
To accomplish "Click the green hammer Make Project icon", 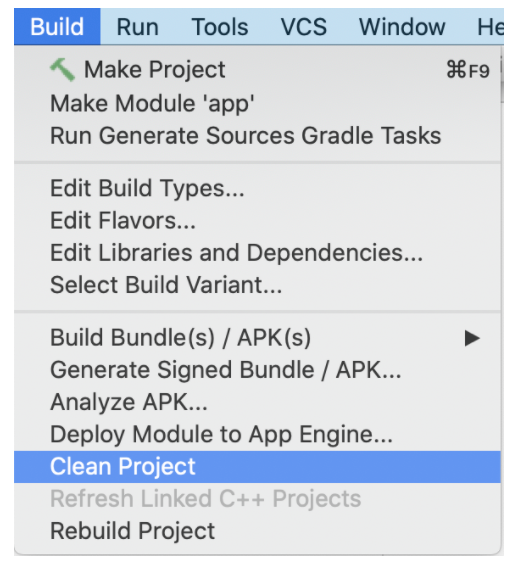I will click(63, 69).
